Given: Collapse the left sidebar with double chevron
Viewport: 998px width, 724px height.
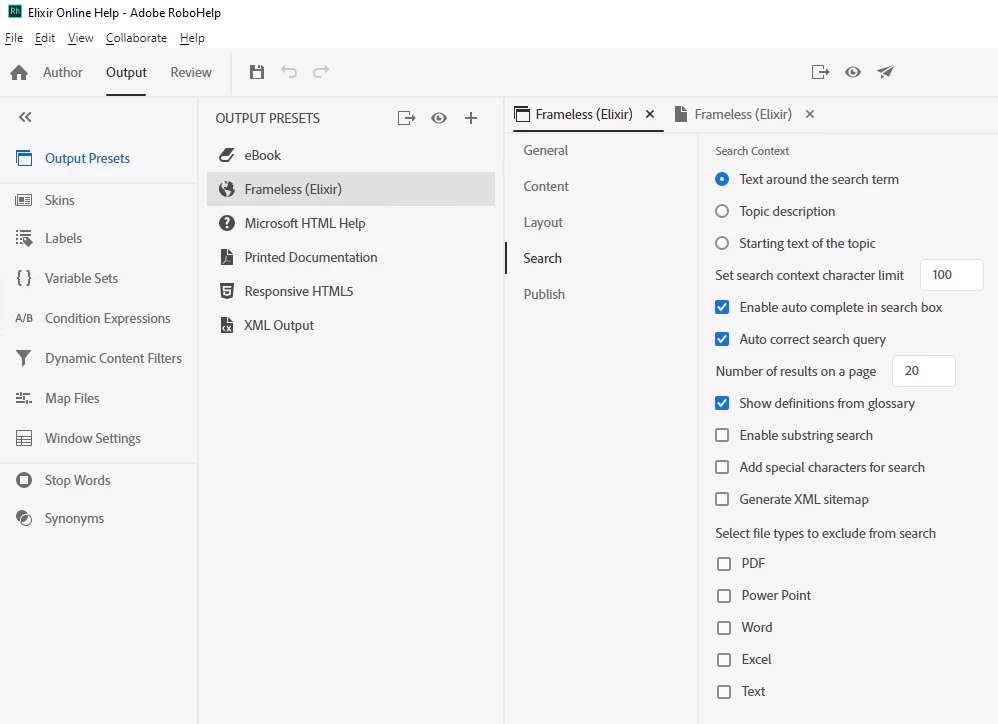Looking at the screenshot, I should coord(25,117).
